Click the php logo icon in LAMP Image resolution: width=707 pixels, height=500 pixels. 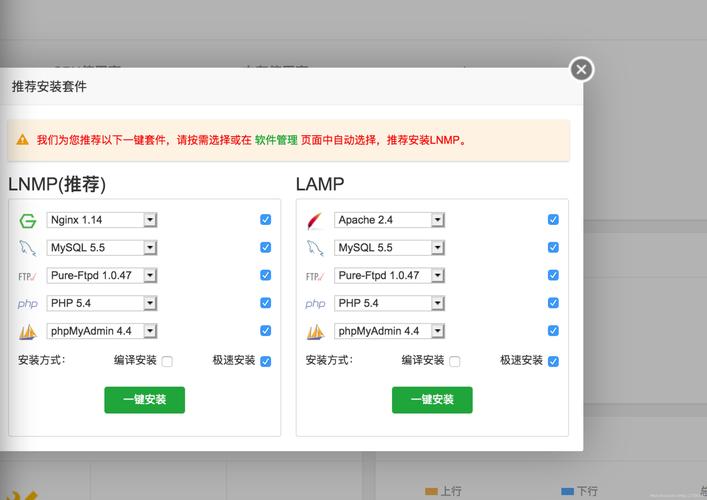click(x=315, y=304)
